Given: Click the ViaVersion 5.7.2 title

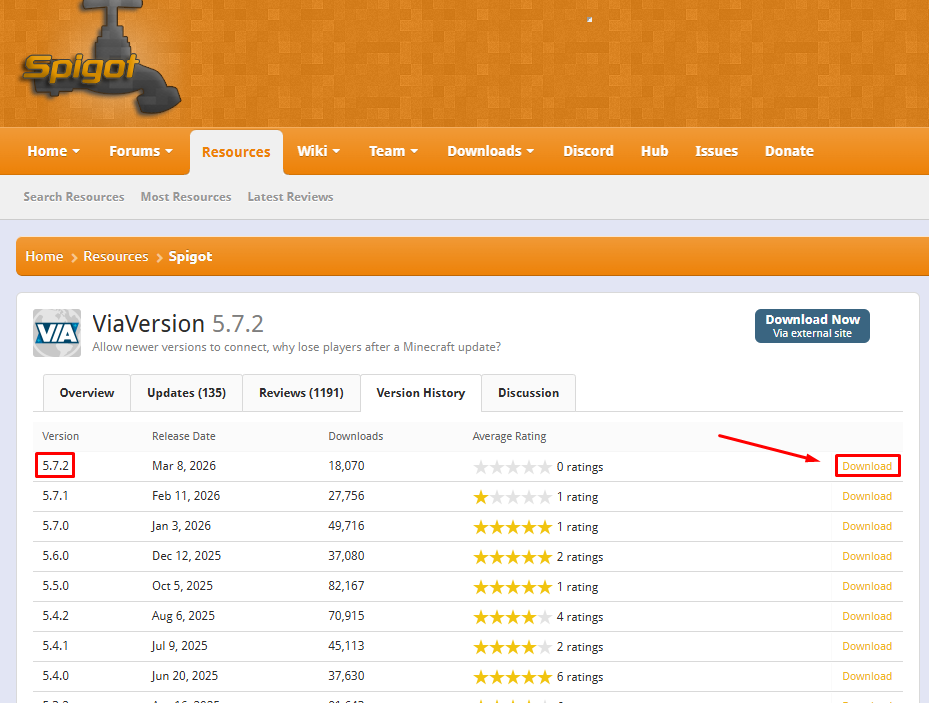Looking at the screenshot, I should (x=178, y=324).
